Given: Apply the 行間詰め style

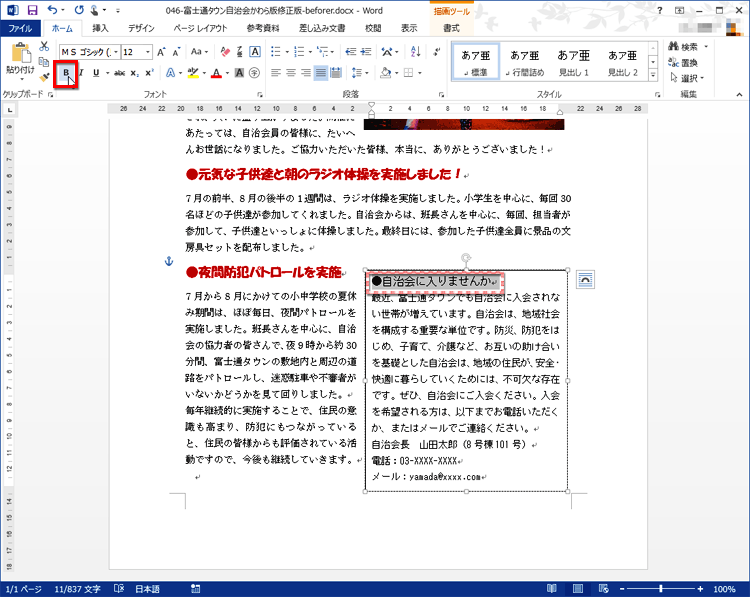Looking at the screenshot, I should pyautogui.click(x=525, y=62).
